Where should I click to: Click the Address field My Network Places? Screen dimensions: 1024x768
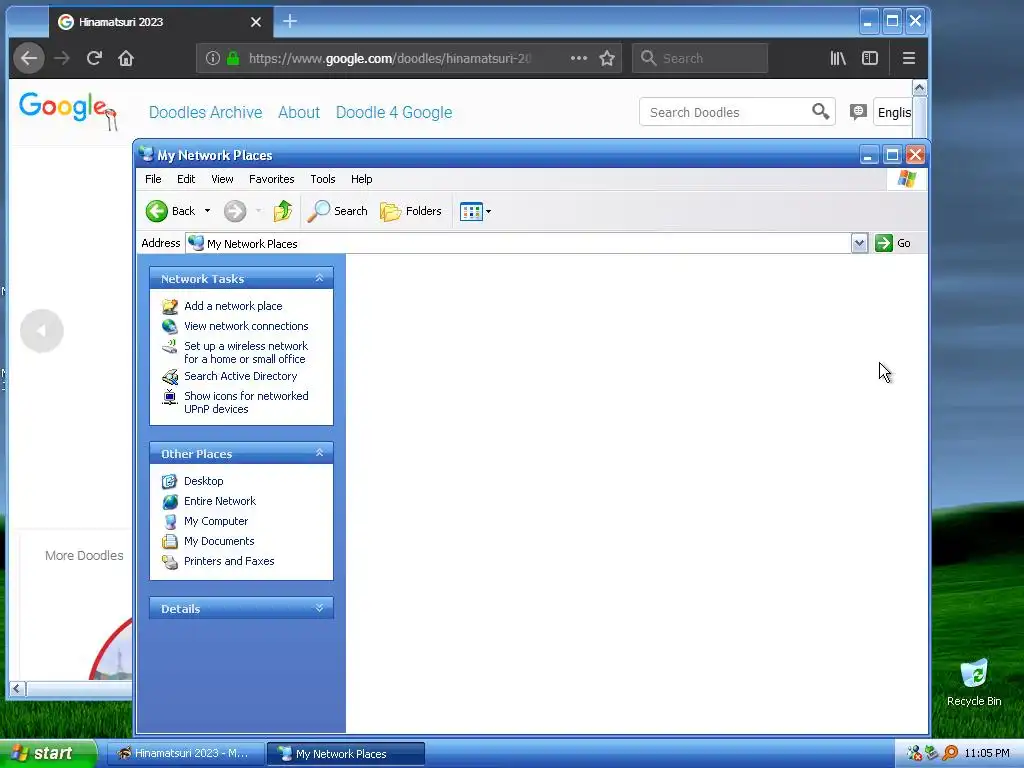tap(518, 243)
